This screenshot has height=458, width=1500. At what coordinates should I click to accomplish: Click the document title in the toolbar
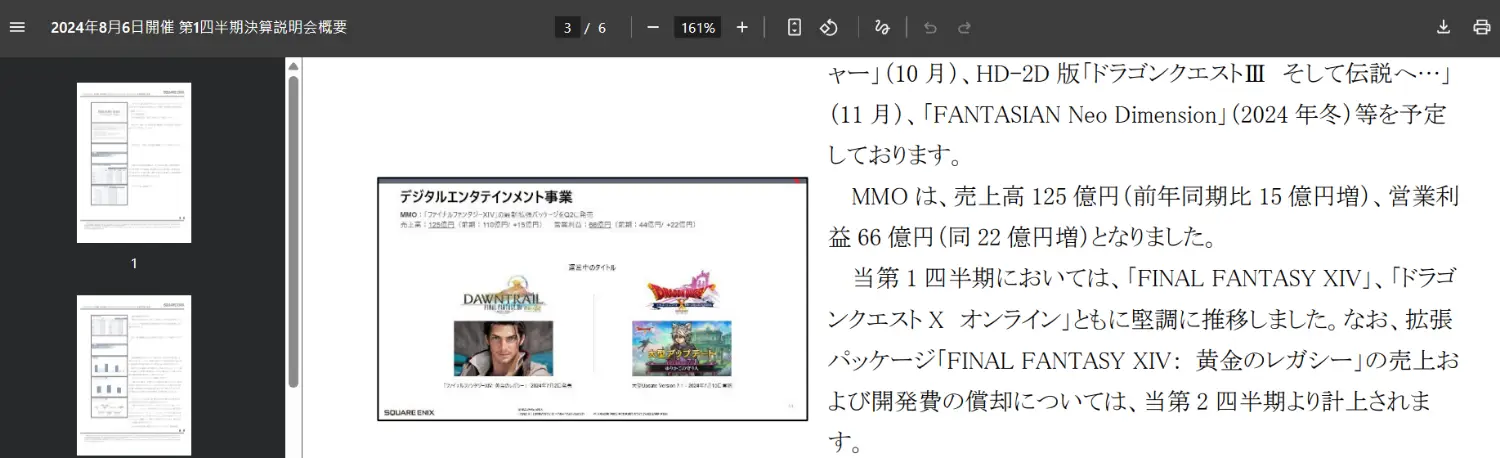tap(199, 27)
